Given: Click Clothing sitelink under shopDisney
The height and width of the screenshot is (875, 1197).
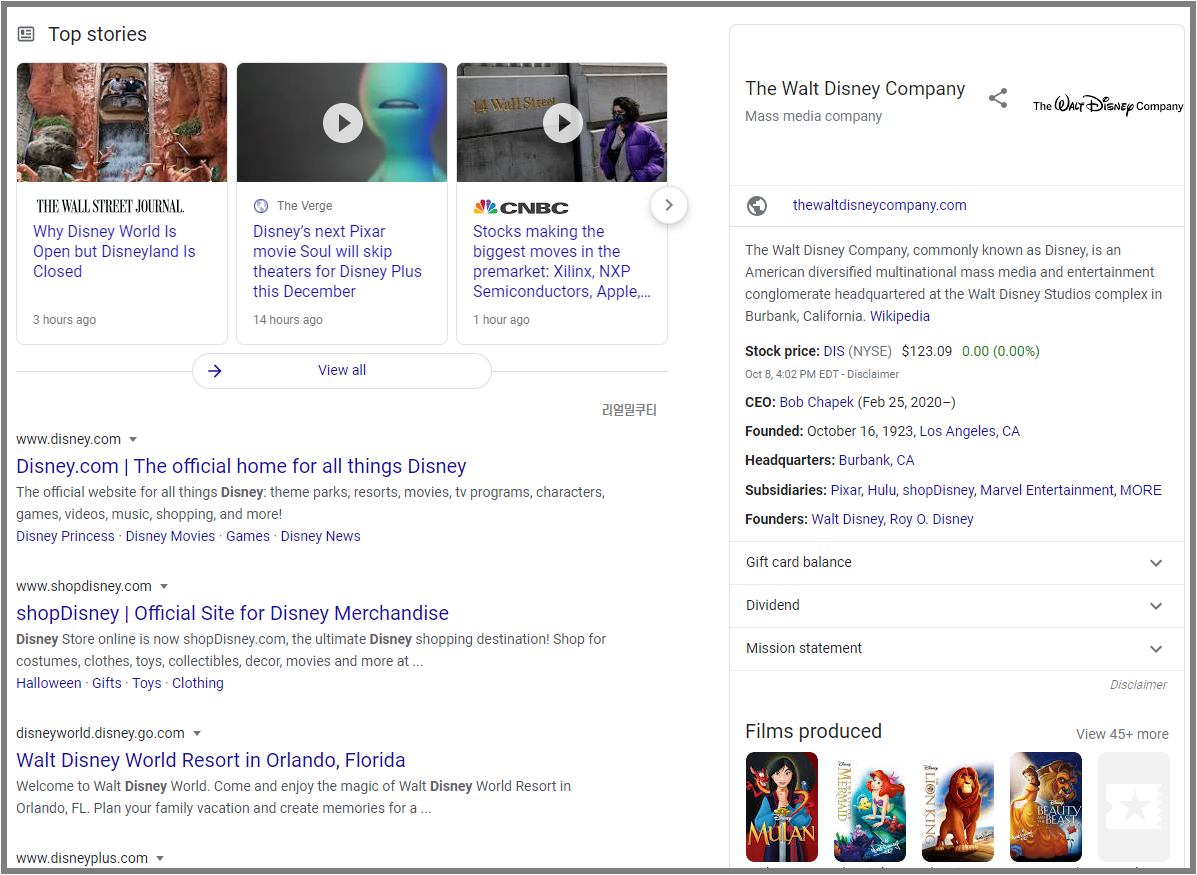Looking at the screenshot, I should pyautogui.click(x=198, y=683).
